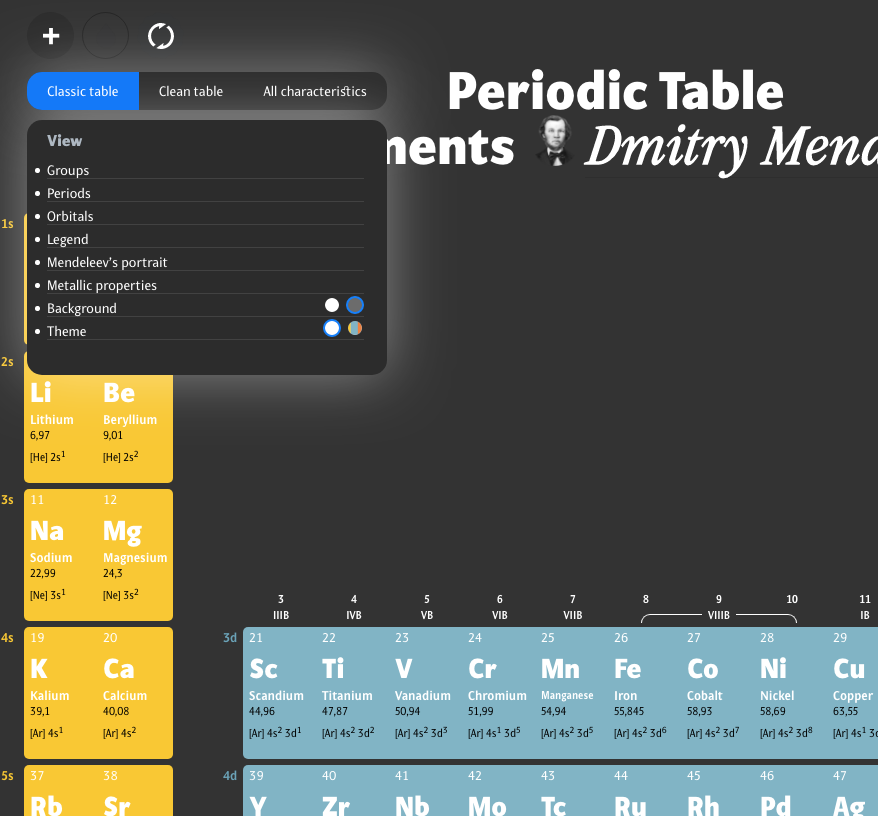Screen dimensions: 878x816
Task: Toggle the Metallic properties option
Action: [102, 285]
